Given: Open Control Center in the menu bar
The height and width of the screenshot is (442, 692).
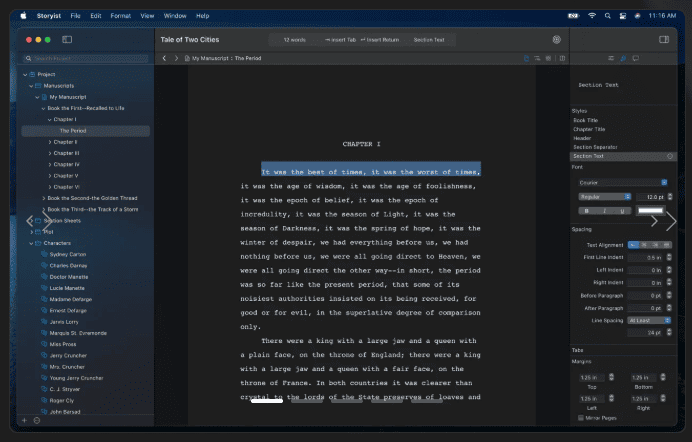Looking at the screenshot, I should 623,16.
